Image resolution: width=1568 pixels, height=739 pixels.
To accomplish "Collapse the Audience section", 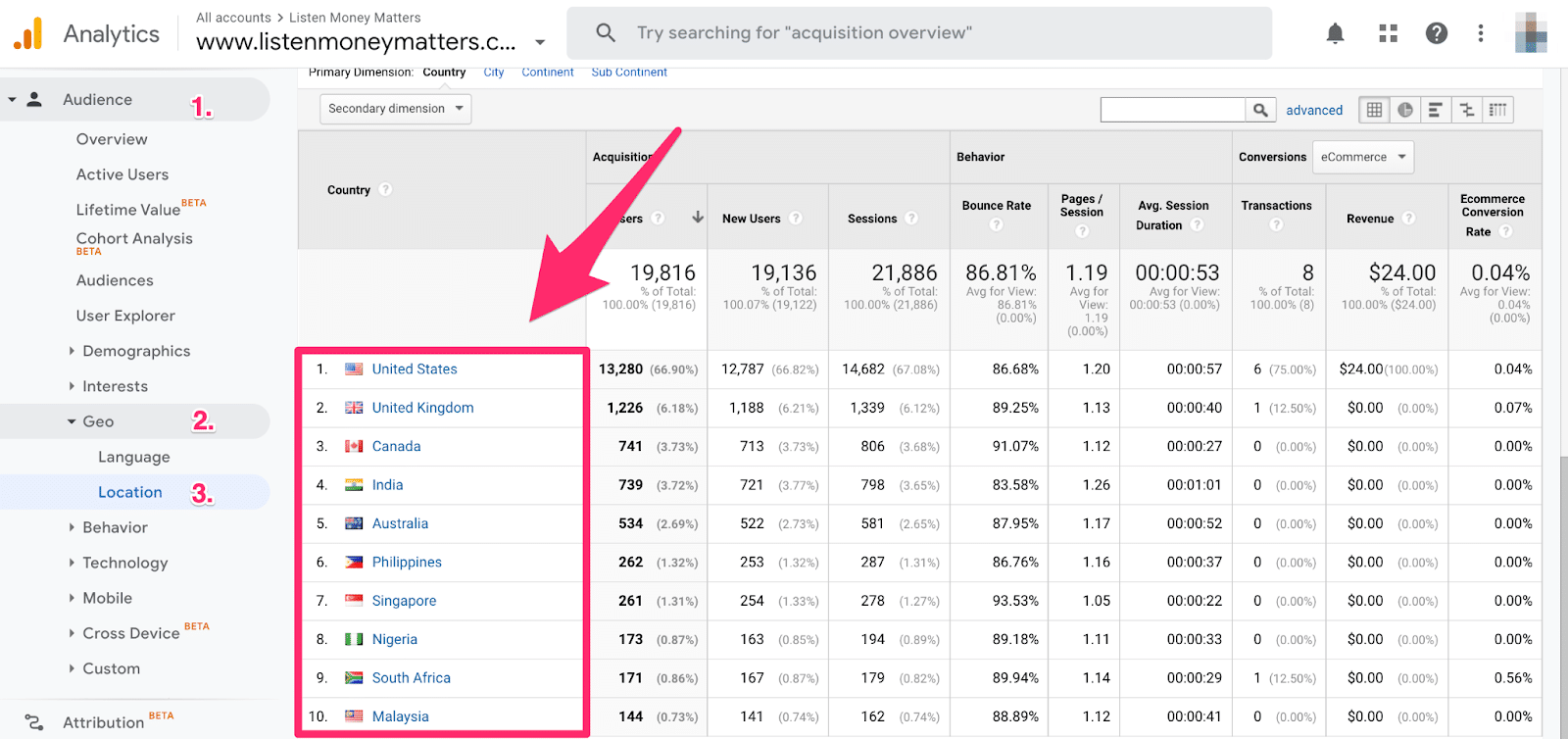I will click(x=12, y=100).
